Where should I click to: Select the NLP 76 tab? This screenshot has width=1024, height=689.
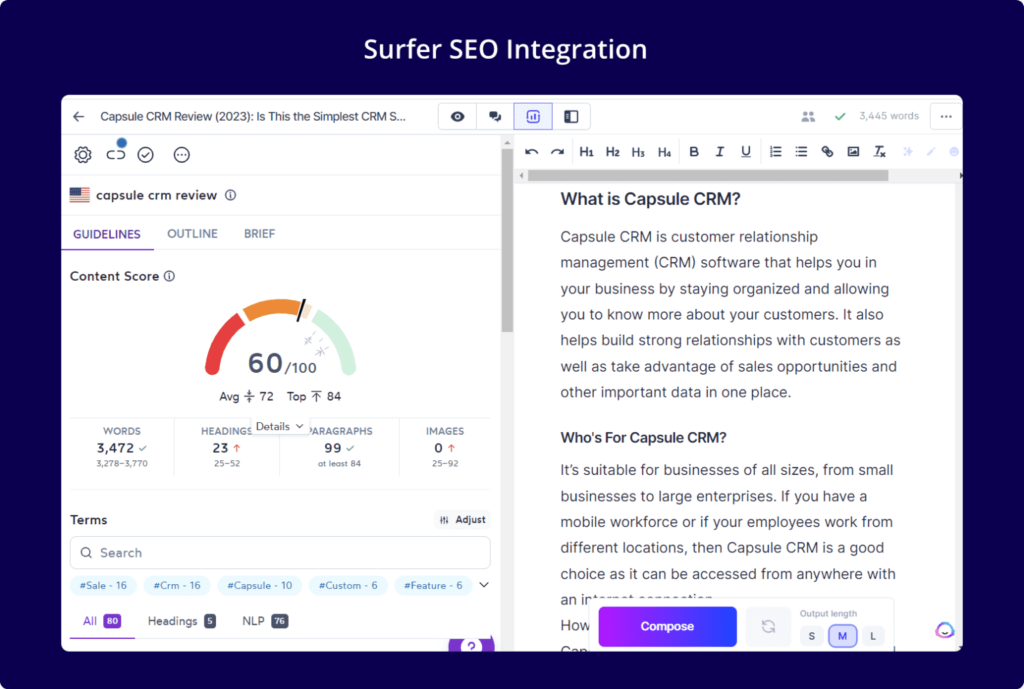tap(265, 621)
